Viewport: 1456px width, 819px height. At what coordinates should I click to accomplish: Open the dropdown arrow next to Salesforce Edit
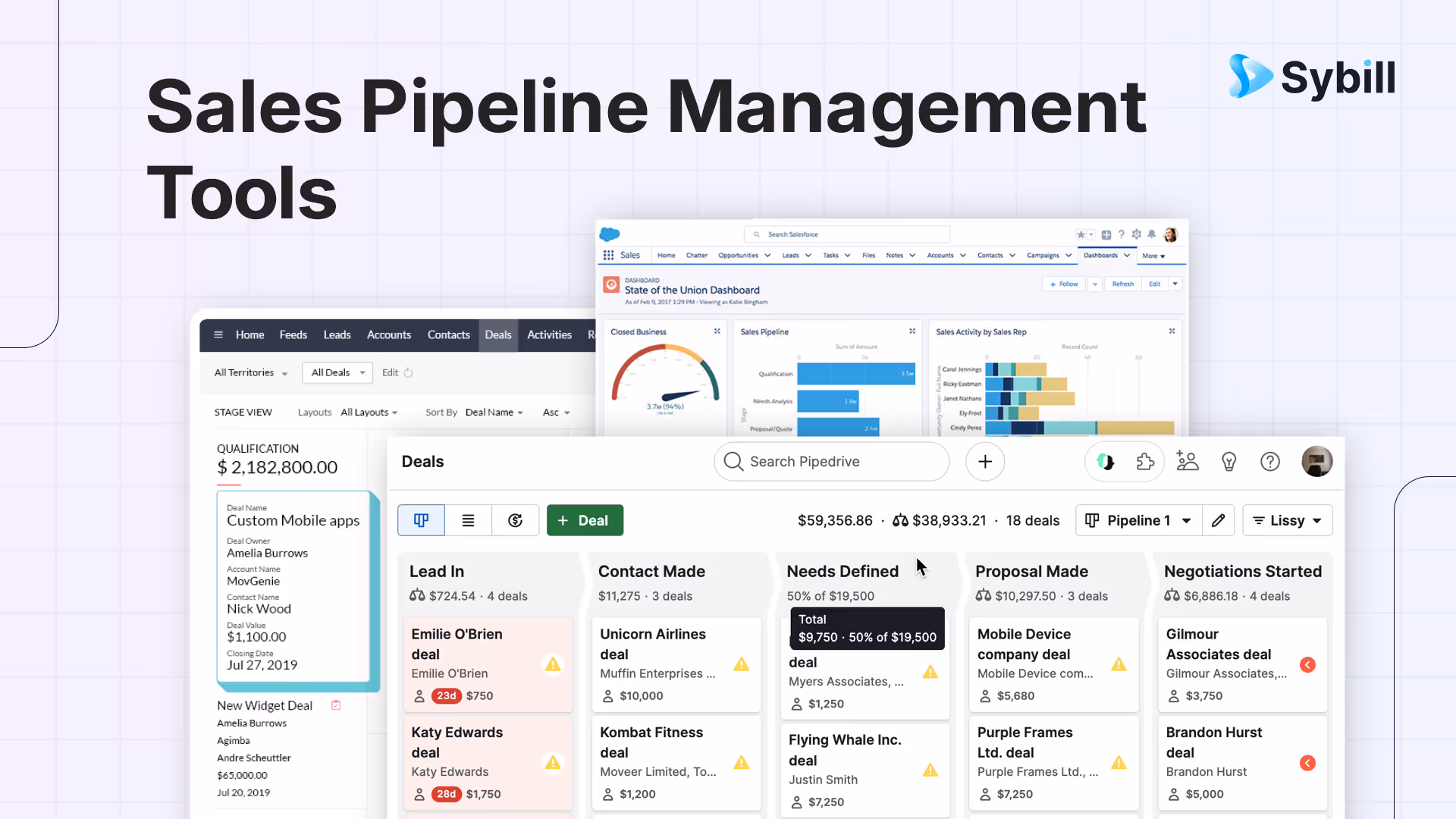click(1175, 284)
